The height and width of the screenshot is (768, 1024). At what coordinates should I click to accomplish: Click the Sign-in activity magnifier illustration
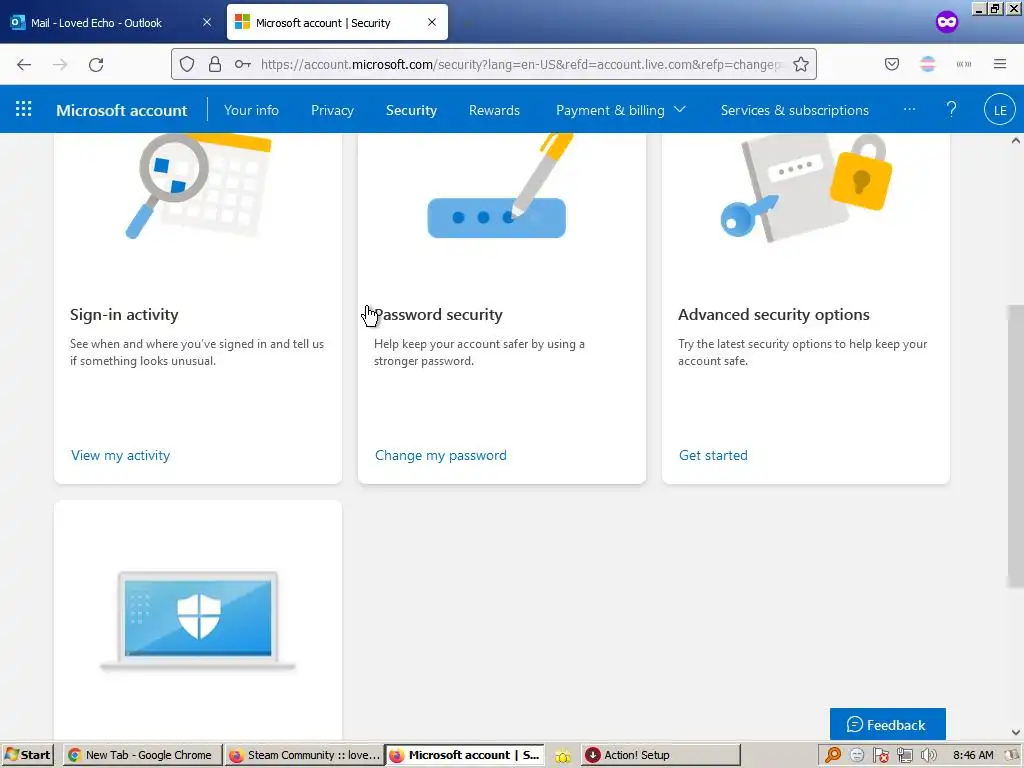click(198, 186)
